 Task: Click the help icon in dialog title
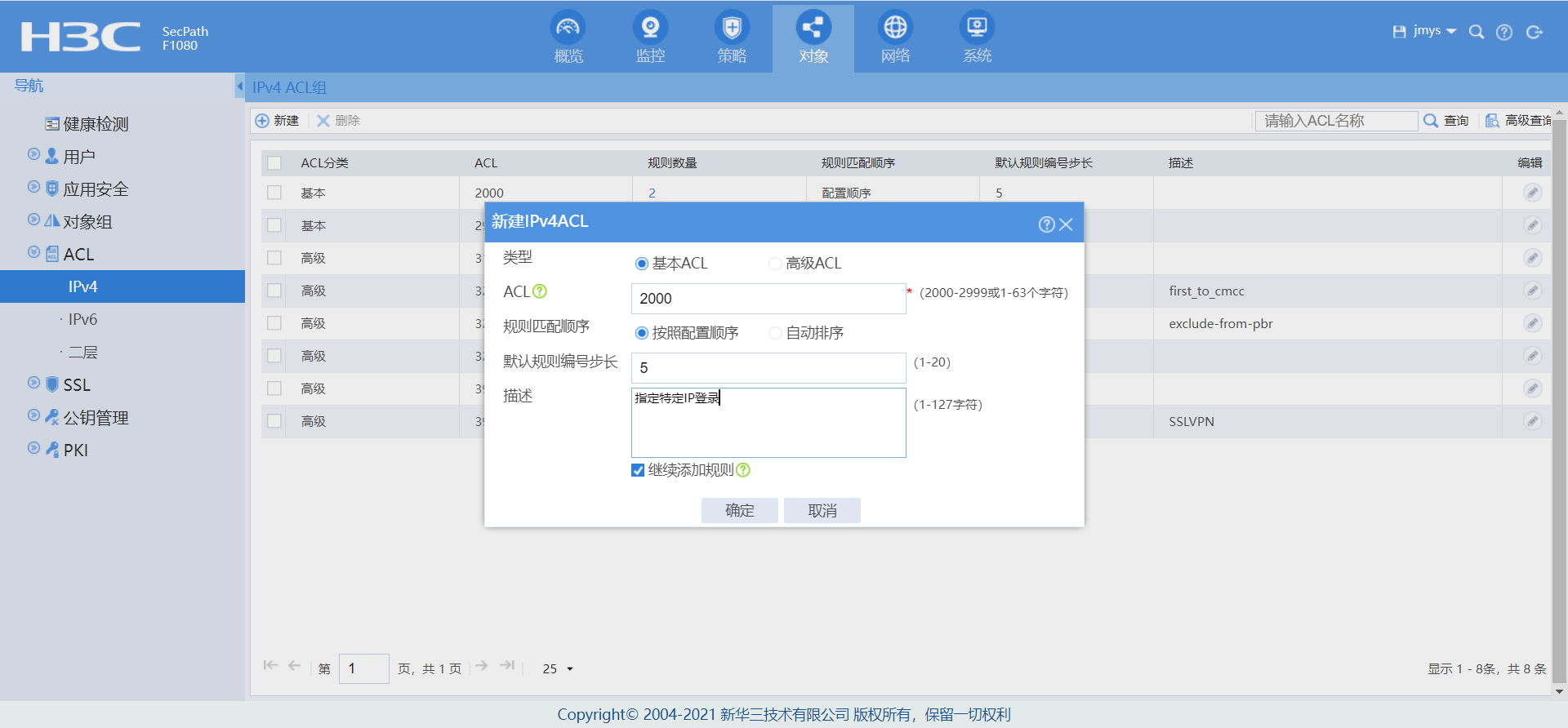[1046, 224]
